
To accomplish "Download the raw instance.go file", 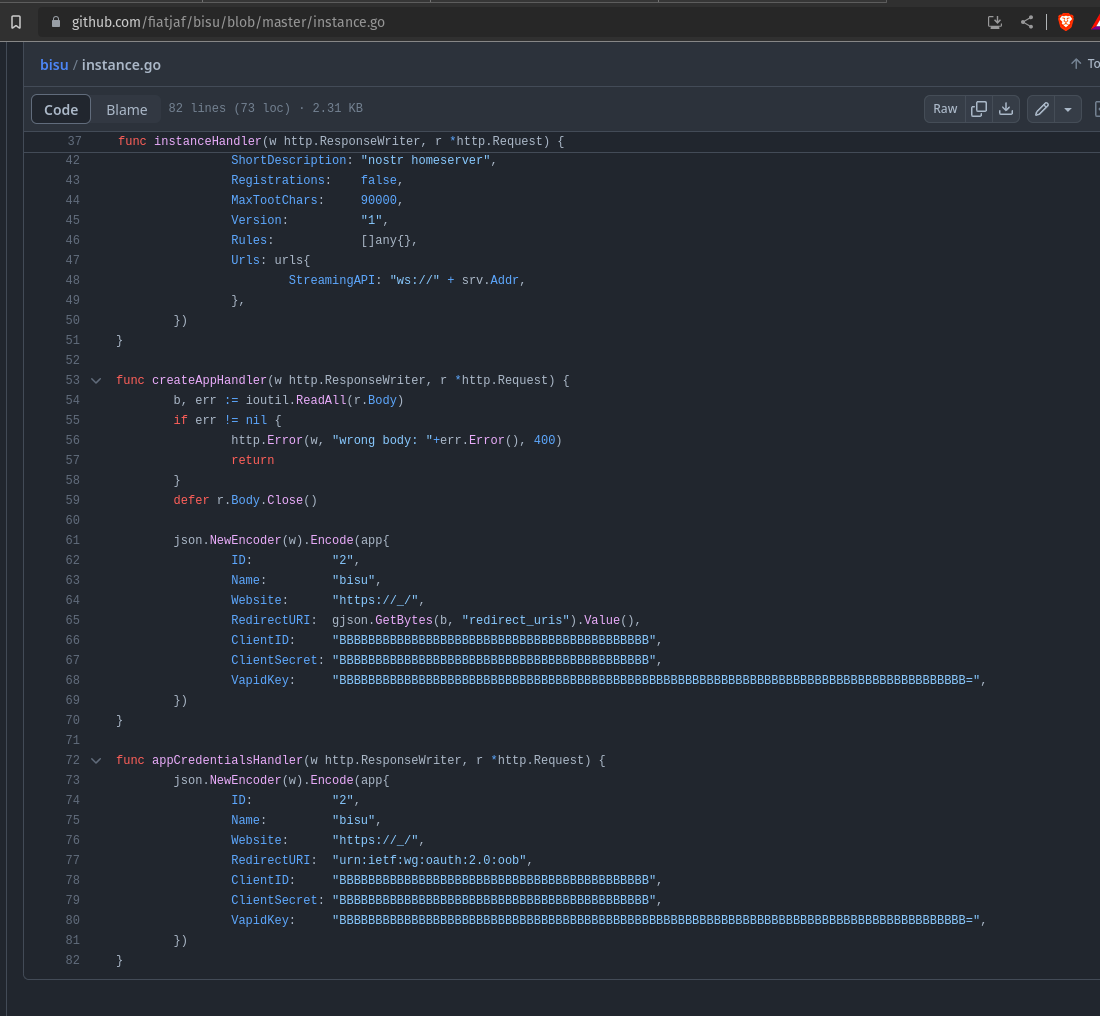I will (1006, 109).
